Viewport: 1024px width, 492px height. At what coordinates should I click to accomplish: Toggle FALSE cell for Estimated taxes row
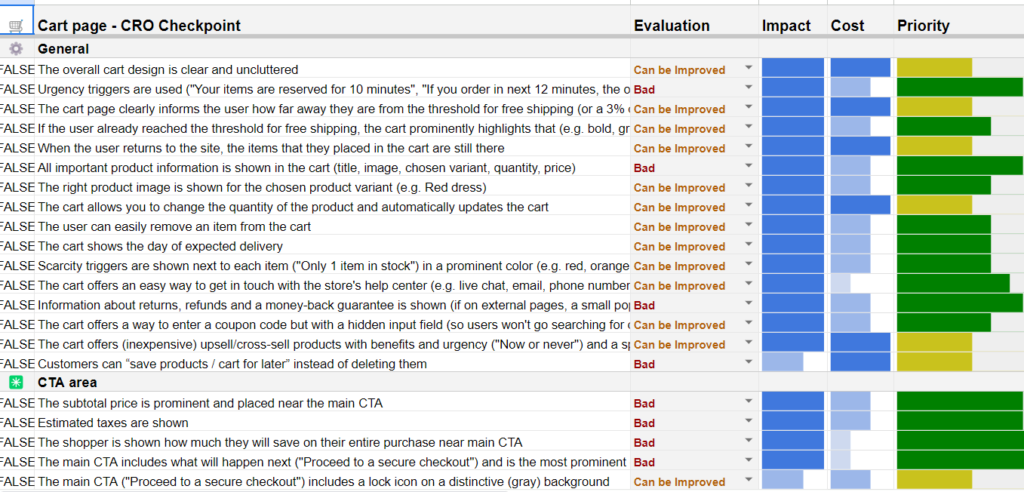click(17, 423)
